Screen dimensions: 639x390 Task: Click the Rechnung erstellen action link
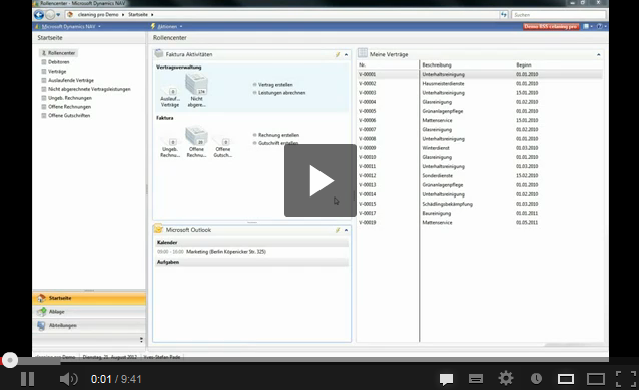click(x=278, y=135)
